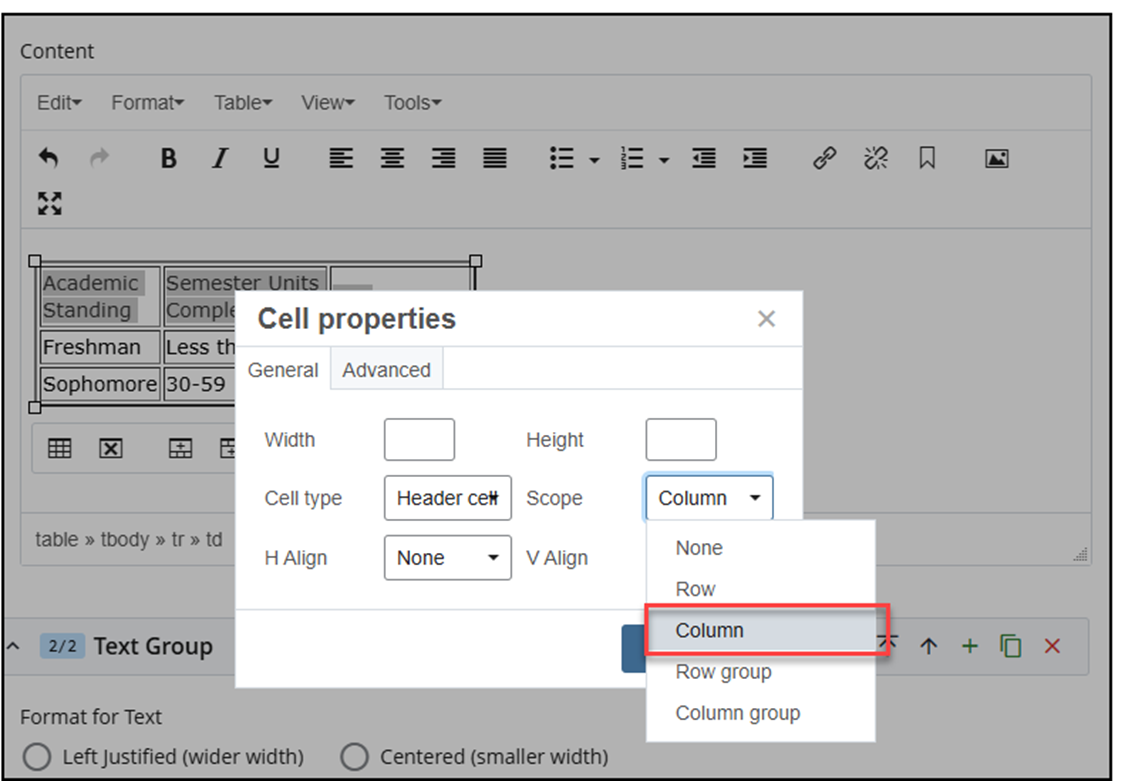Collapse the Text Group section
This screenshot has height=781, width=1125.
tap(13, 646)
